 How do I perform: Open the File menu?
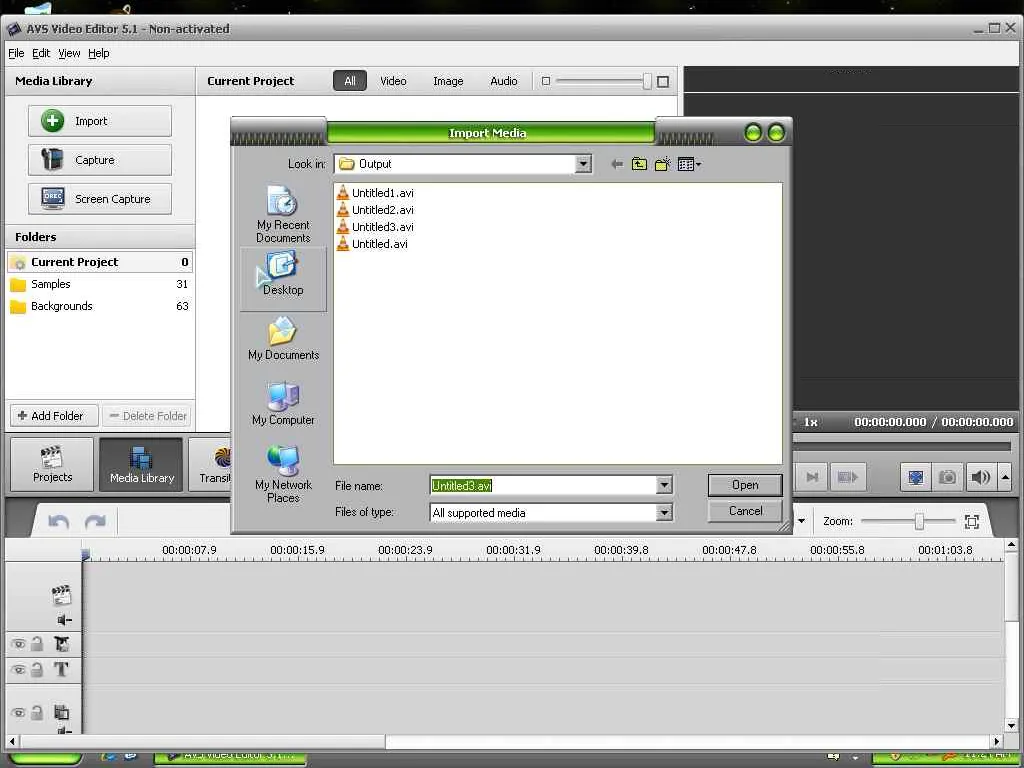16,54
